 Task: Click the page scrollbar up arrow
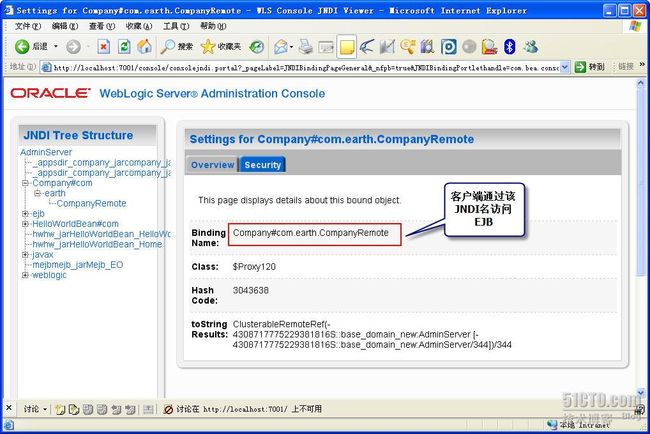[x=641, y=83]
